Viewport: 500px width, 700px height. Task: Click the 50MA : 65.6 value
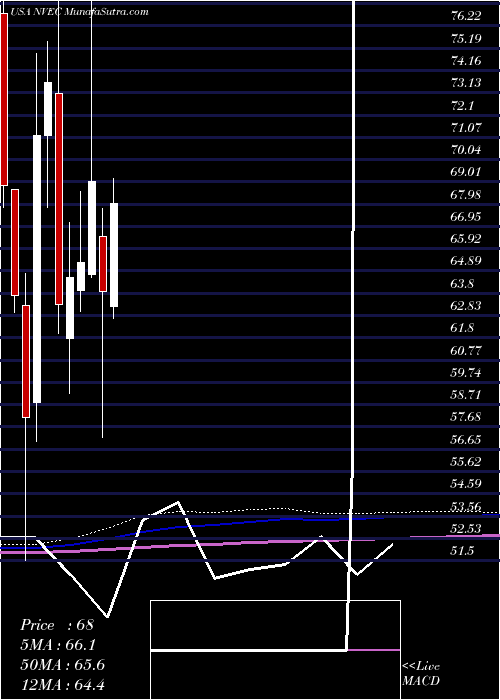pyautogui.click(x=62, y=665)
